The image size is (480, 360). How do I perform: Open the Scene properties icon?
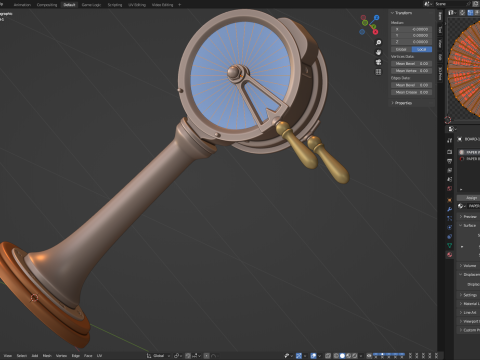[450, 179]
